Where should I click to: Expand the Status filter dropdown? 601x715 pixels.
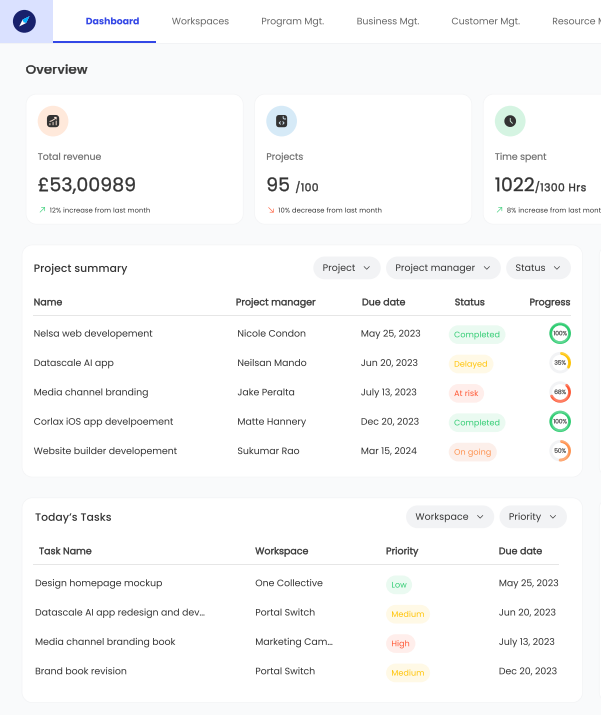(x=538, y=268)
